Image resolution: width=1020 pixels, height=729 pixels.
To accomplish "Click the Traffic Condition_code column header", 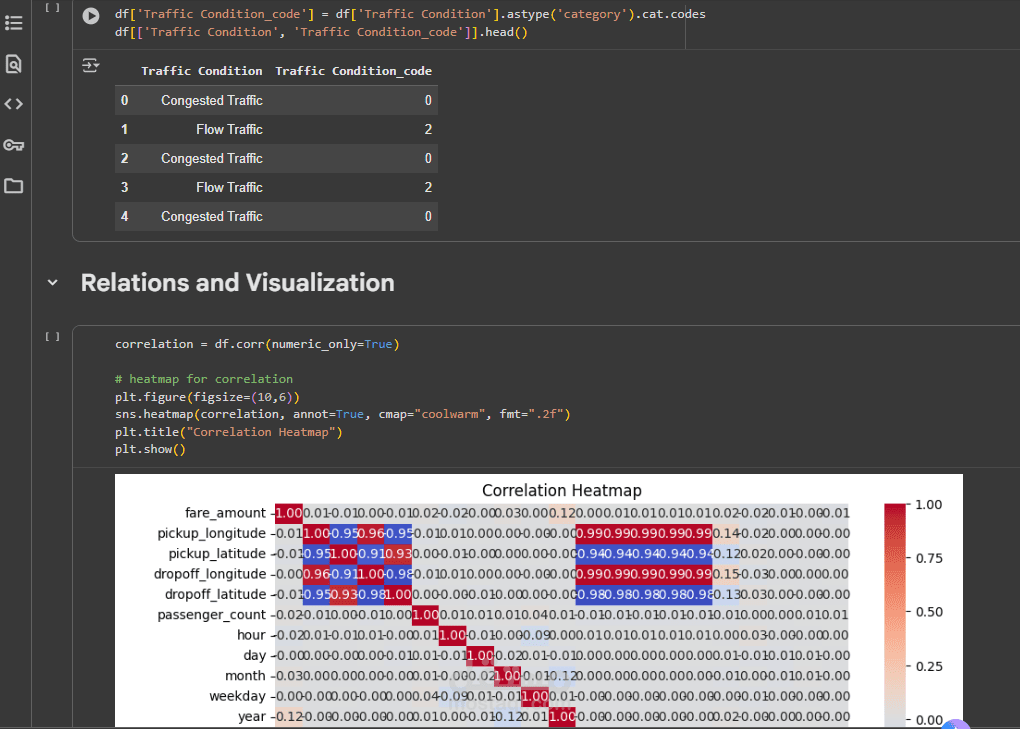I will click(353, 71).
